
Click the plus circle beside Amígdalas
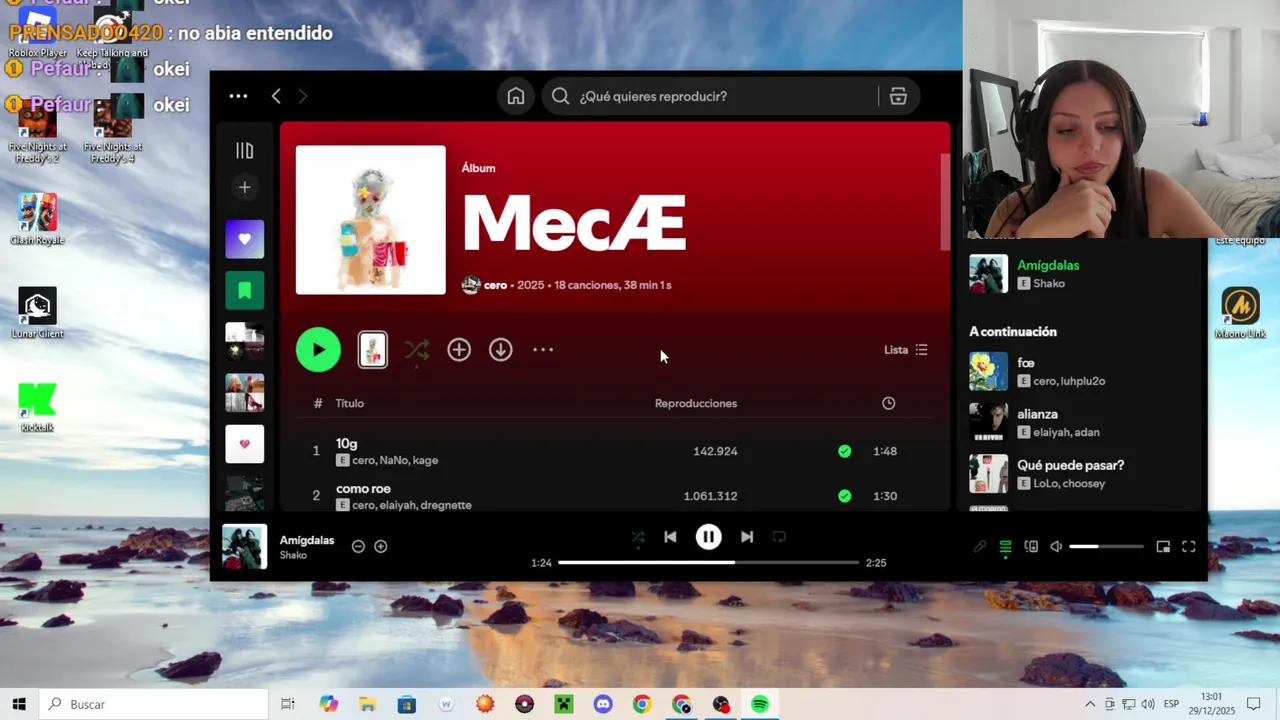(x=380, y=546)
